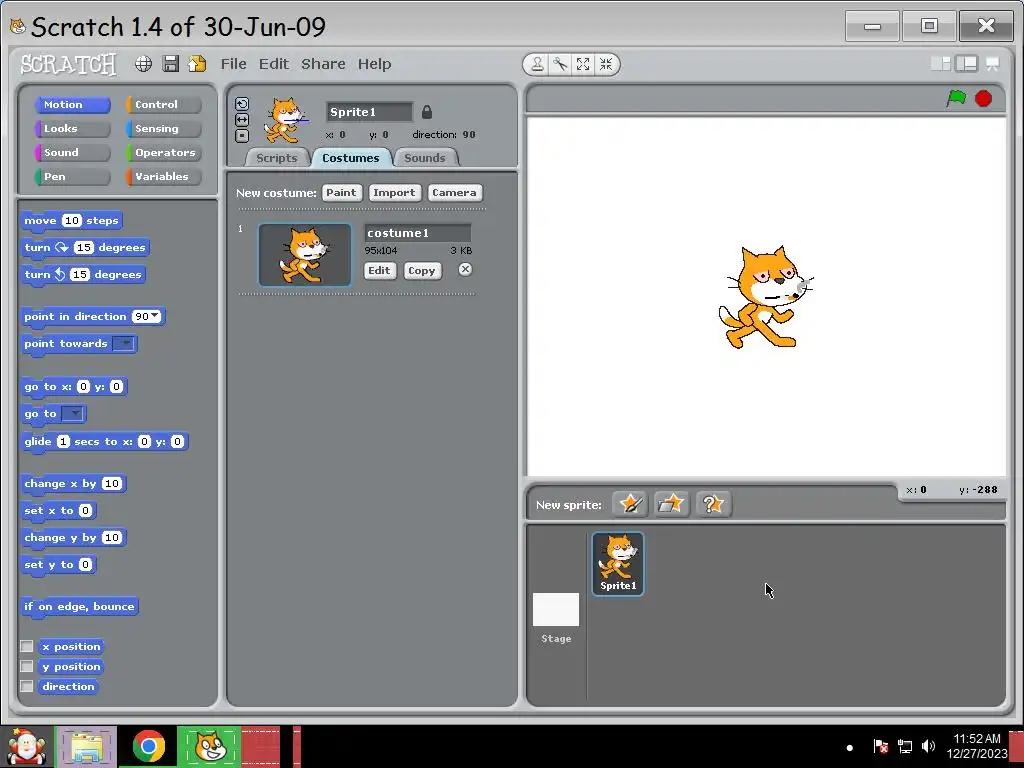This screenshot has width=1024, height=768.
Task: Click the share project icon
Action: pyautogui.click(x=197, y=63)
